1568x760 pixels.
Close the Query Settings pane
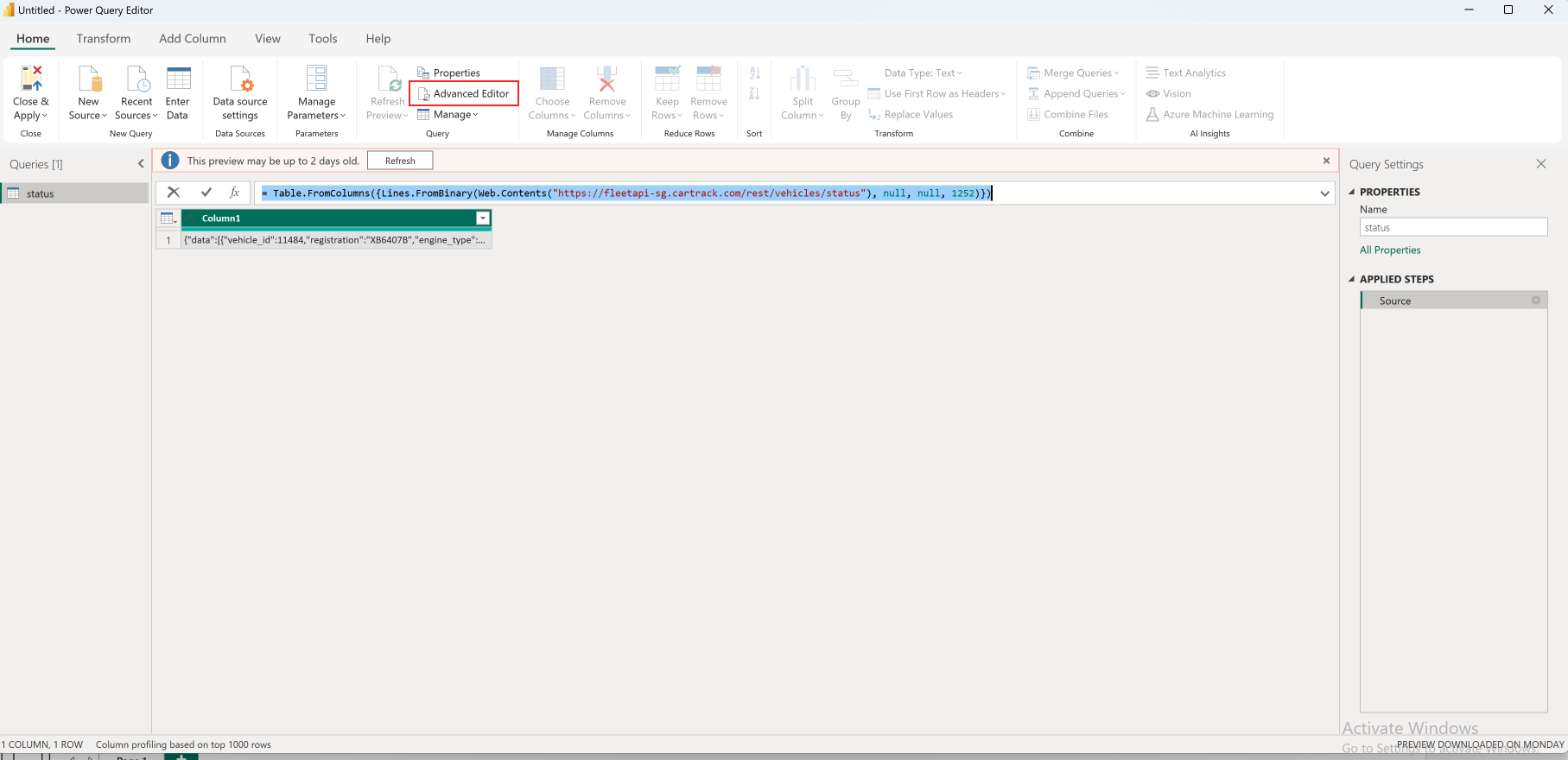(1541, 164)
